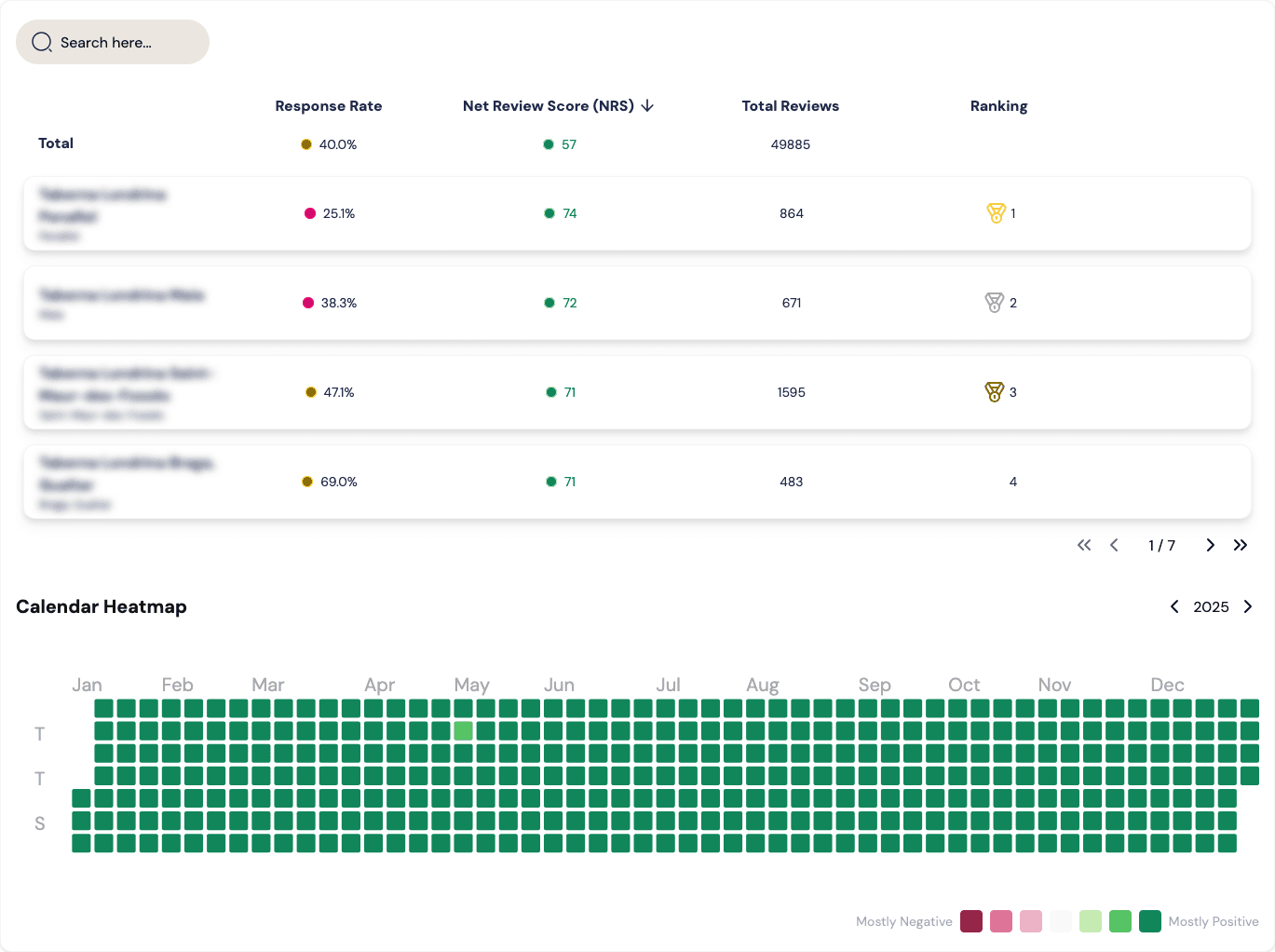The height and width of the screenshot is (952, 1275).
Task: Return to first page with double-left chevron
Action: (x=1083, y=545)
